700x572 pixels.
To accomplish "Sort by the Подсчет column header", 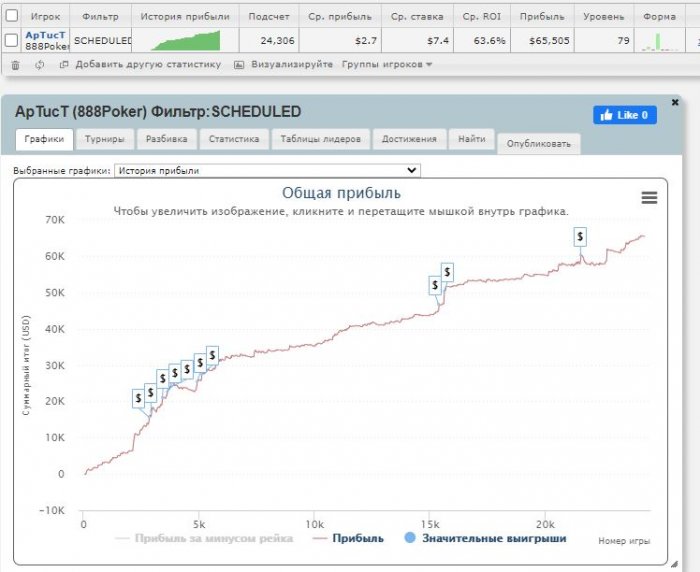I will click(x=269, y=17).
